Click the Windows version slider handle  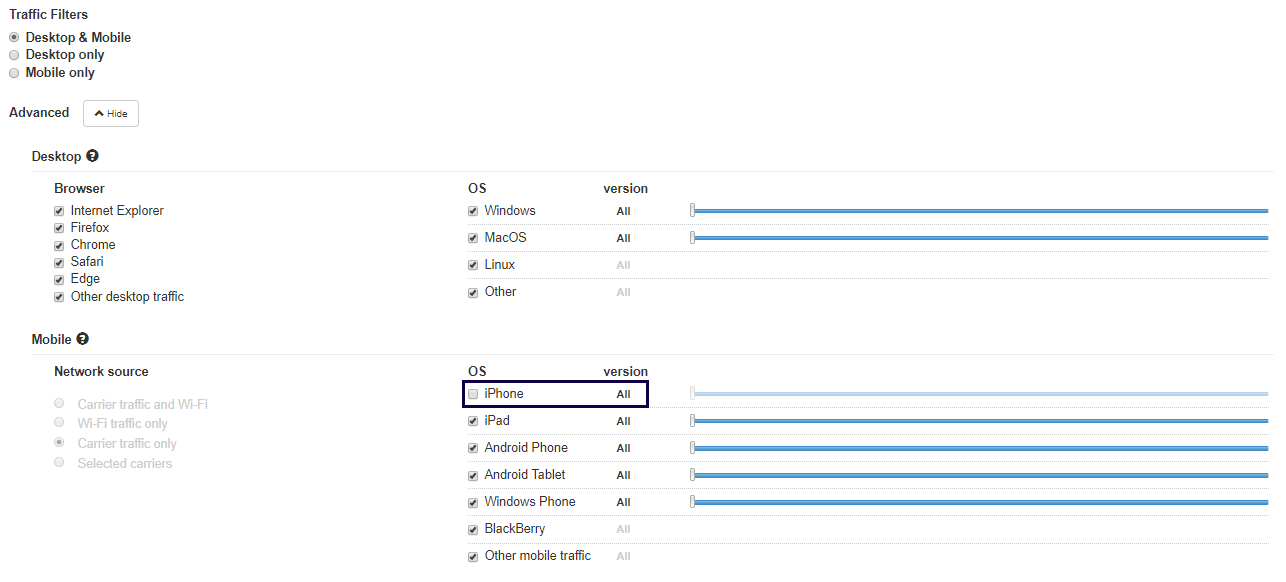pos(692,210)
